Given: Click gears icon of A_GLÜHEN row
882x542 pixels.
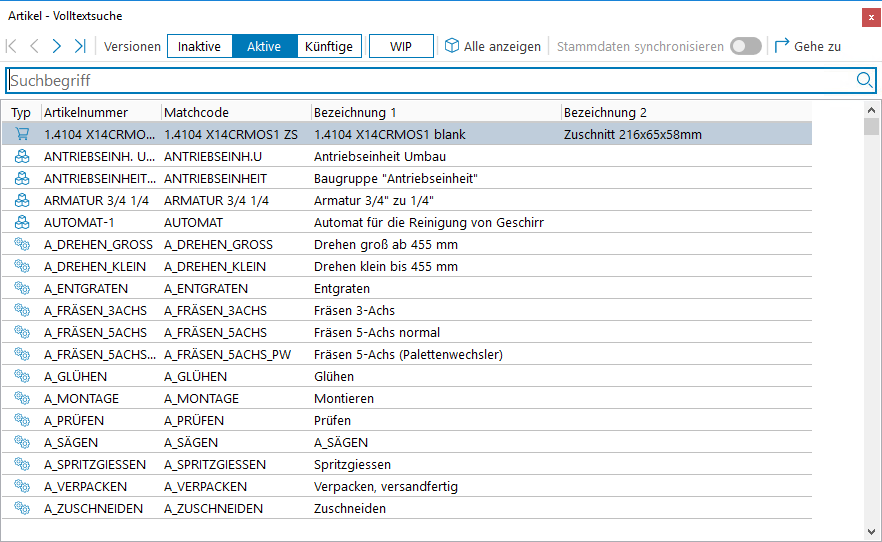Looking at the screenshot, I should [x=21, y=376].
